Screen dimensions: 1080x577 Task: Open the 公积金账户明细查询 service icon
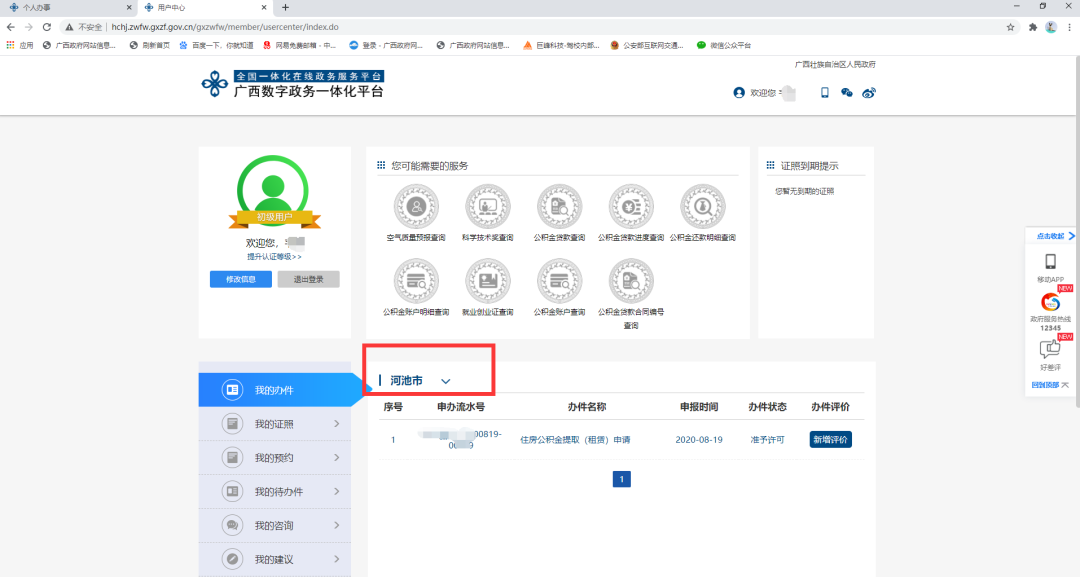pos(416,281)
